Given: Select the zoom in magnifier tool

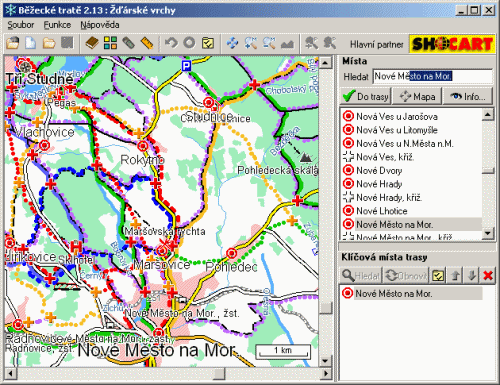Looking at the screenshot, I should [x=251, y=43].
